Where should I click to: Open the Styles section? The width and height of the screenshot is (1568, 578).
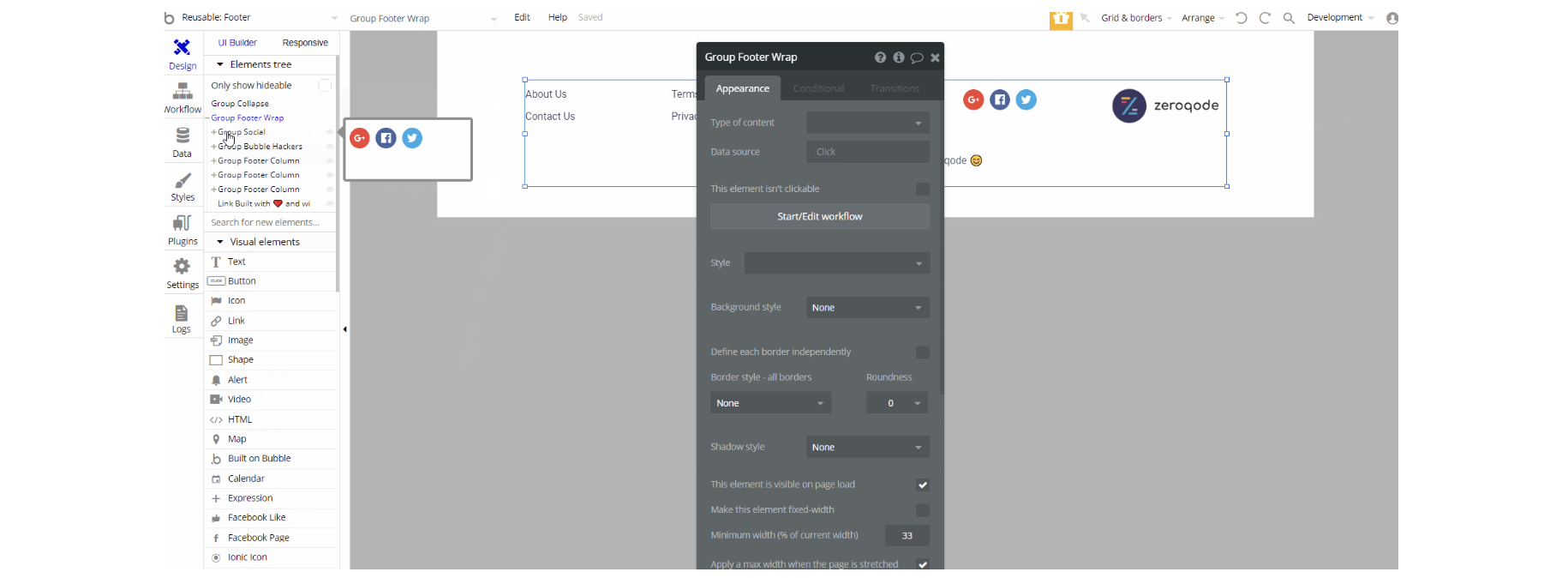pos(183,187)
